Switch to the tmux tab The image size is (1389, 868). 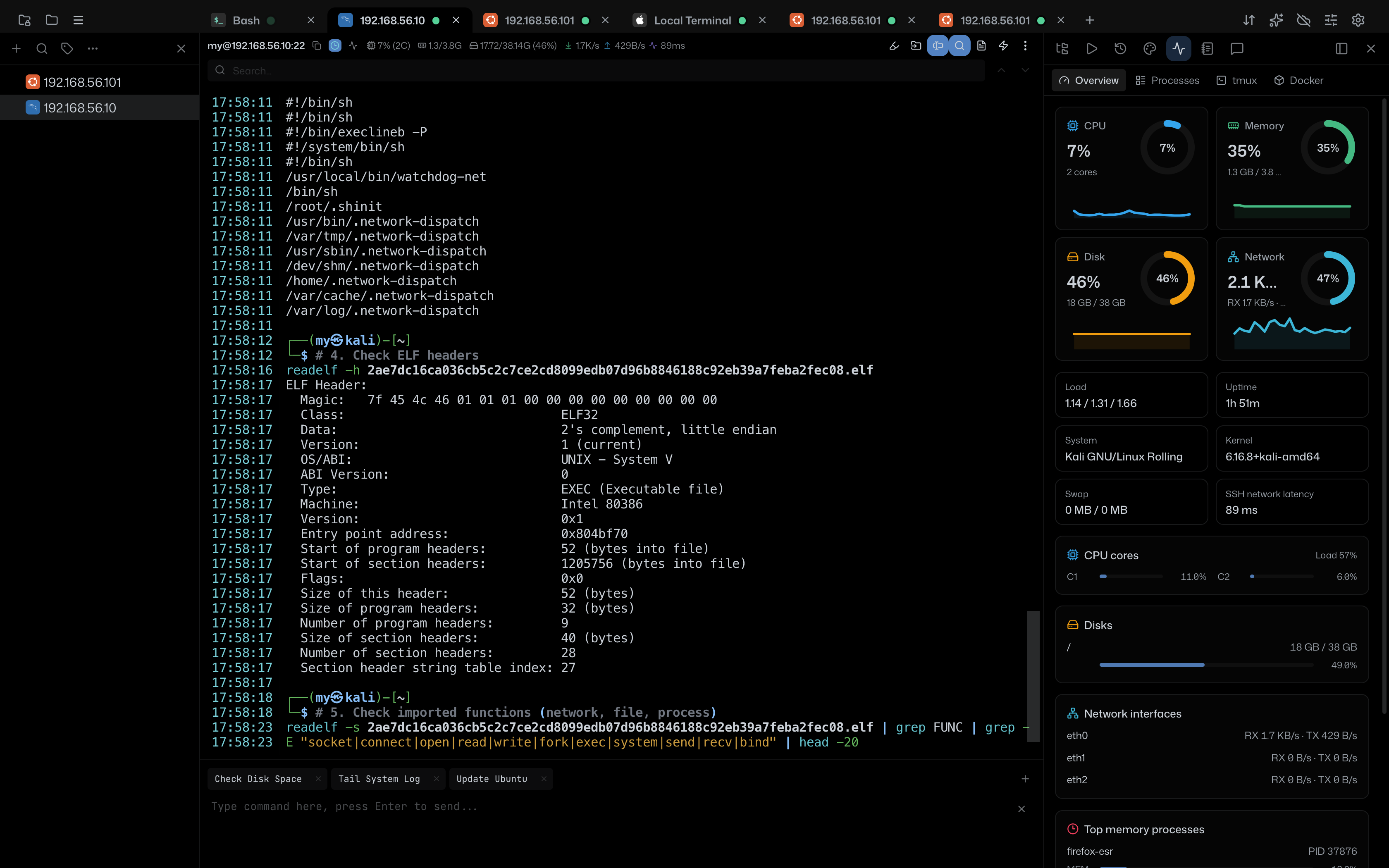(1236, 80)
